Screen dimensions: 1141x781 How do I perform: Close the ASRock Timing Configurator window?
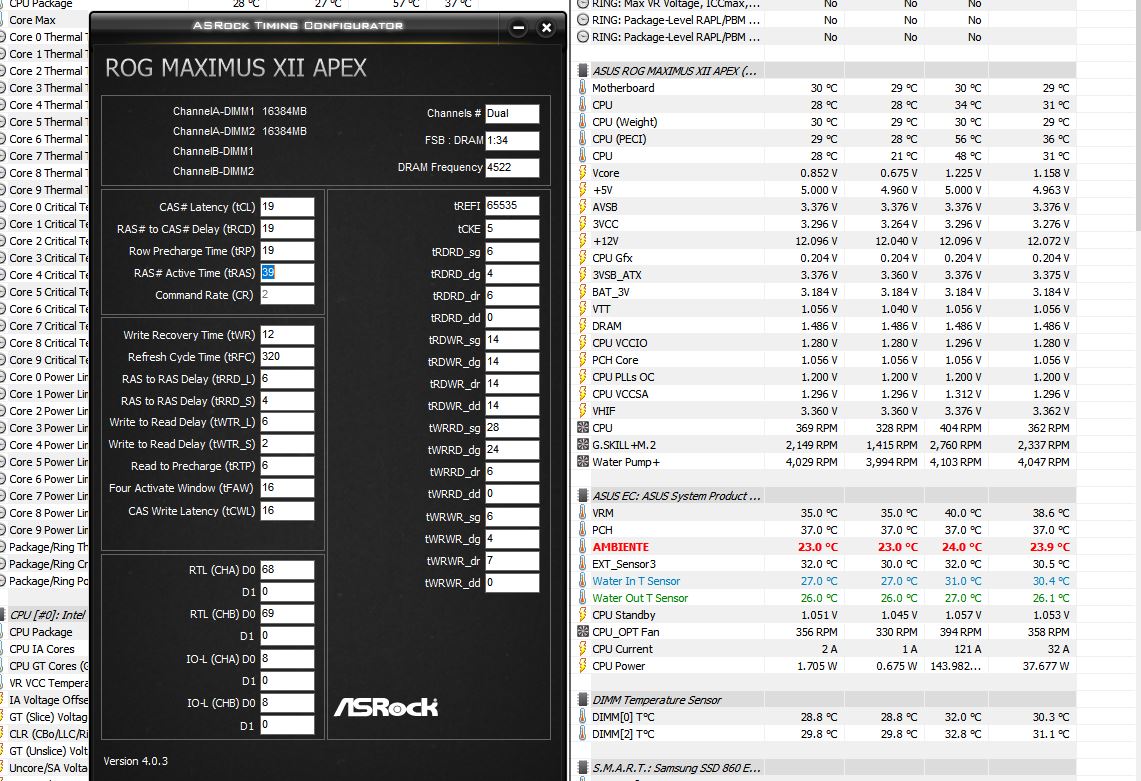click(546, 28)
